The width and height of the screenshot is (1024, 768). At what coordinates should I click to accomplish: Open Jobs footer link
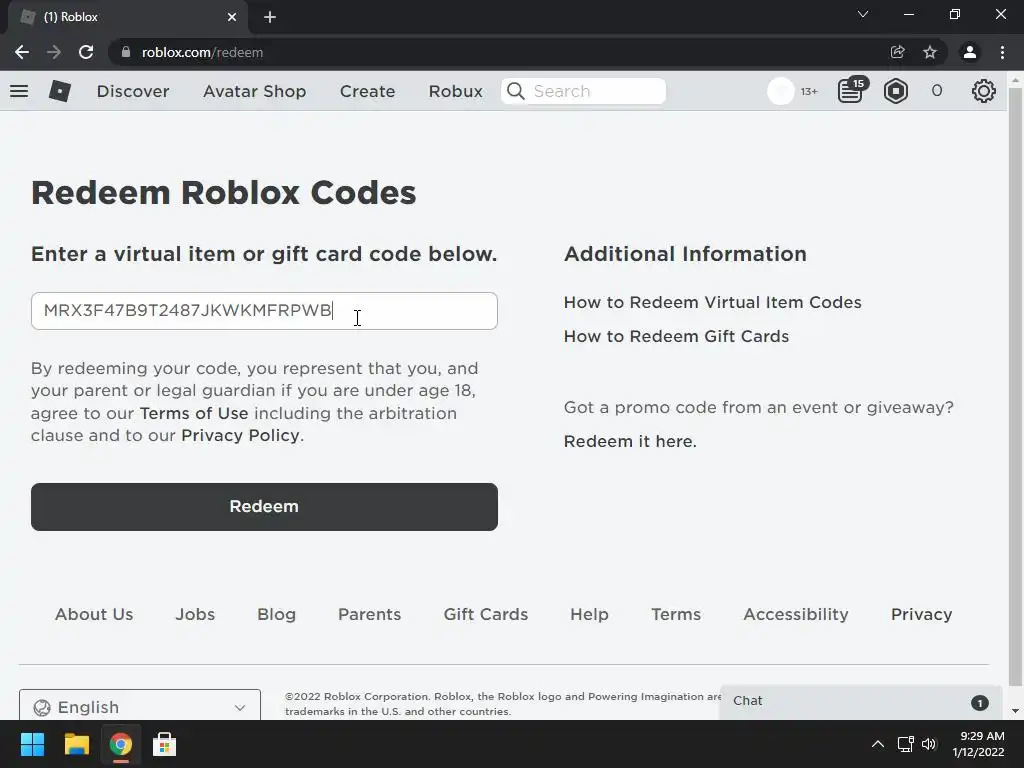coord(195,615)
